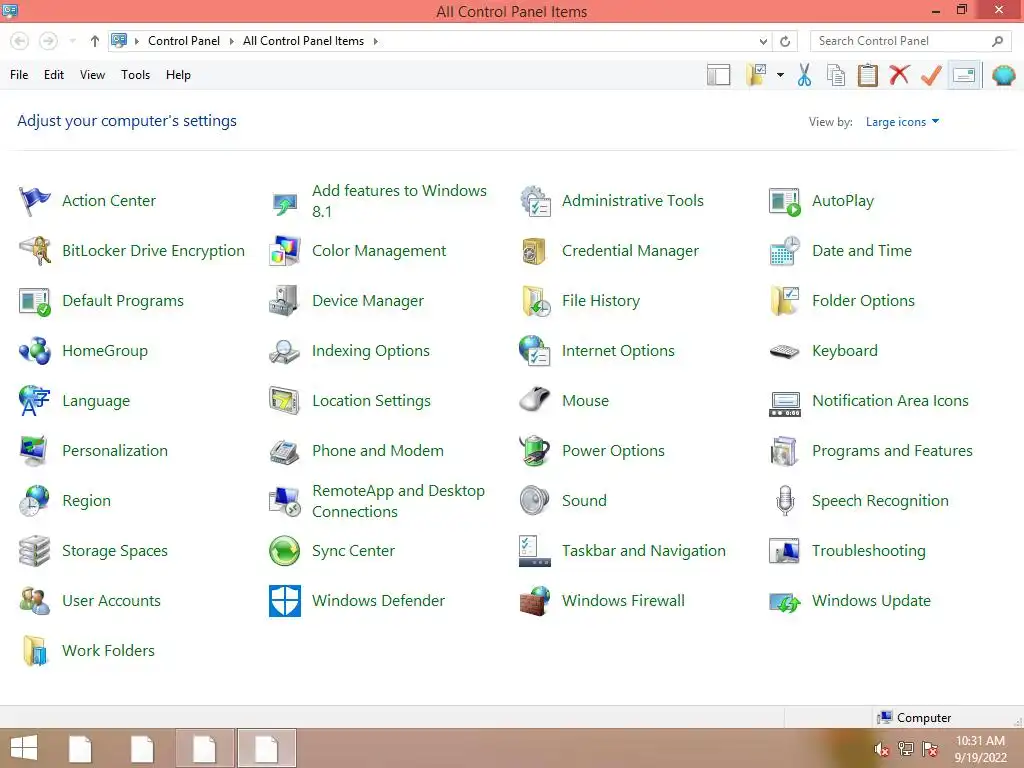Viewport: 1024px width, 768px height.
Task: Click the Sound speaker icon
Action: tap(535, 501)
